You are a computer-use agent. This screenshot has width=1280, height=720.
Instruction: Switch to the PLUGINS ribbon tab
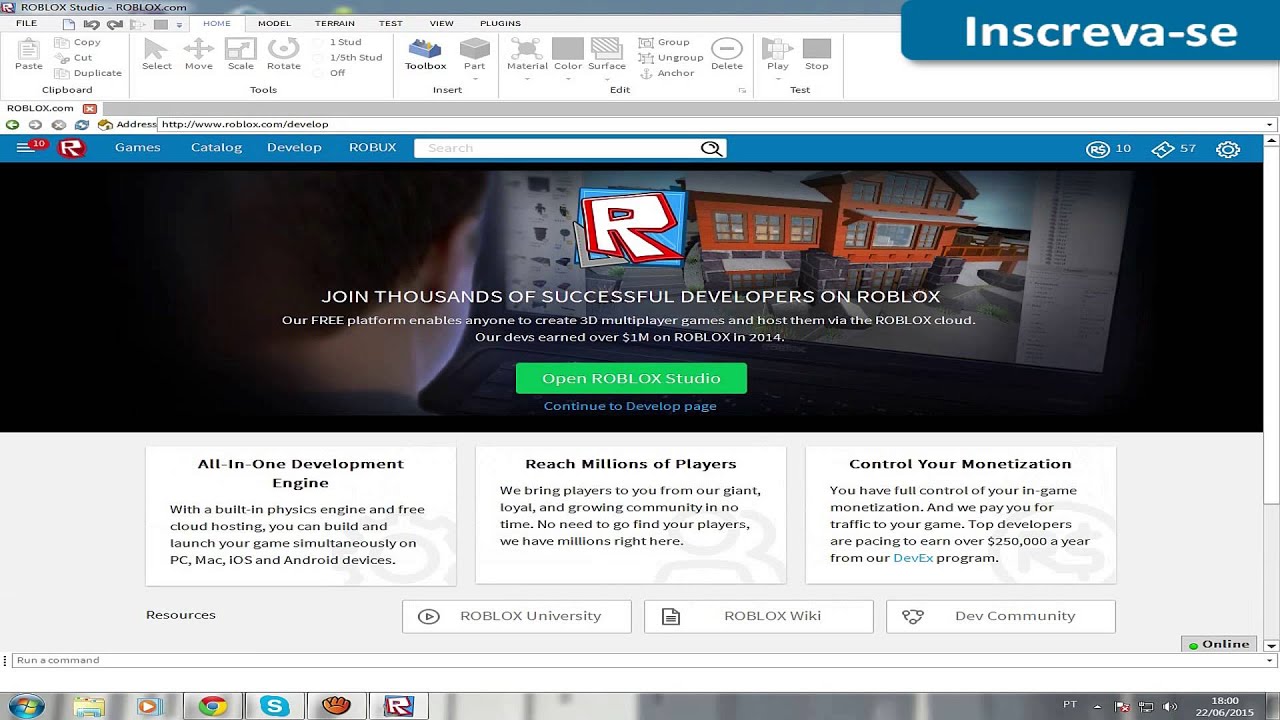click(x=500, y=23)
